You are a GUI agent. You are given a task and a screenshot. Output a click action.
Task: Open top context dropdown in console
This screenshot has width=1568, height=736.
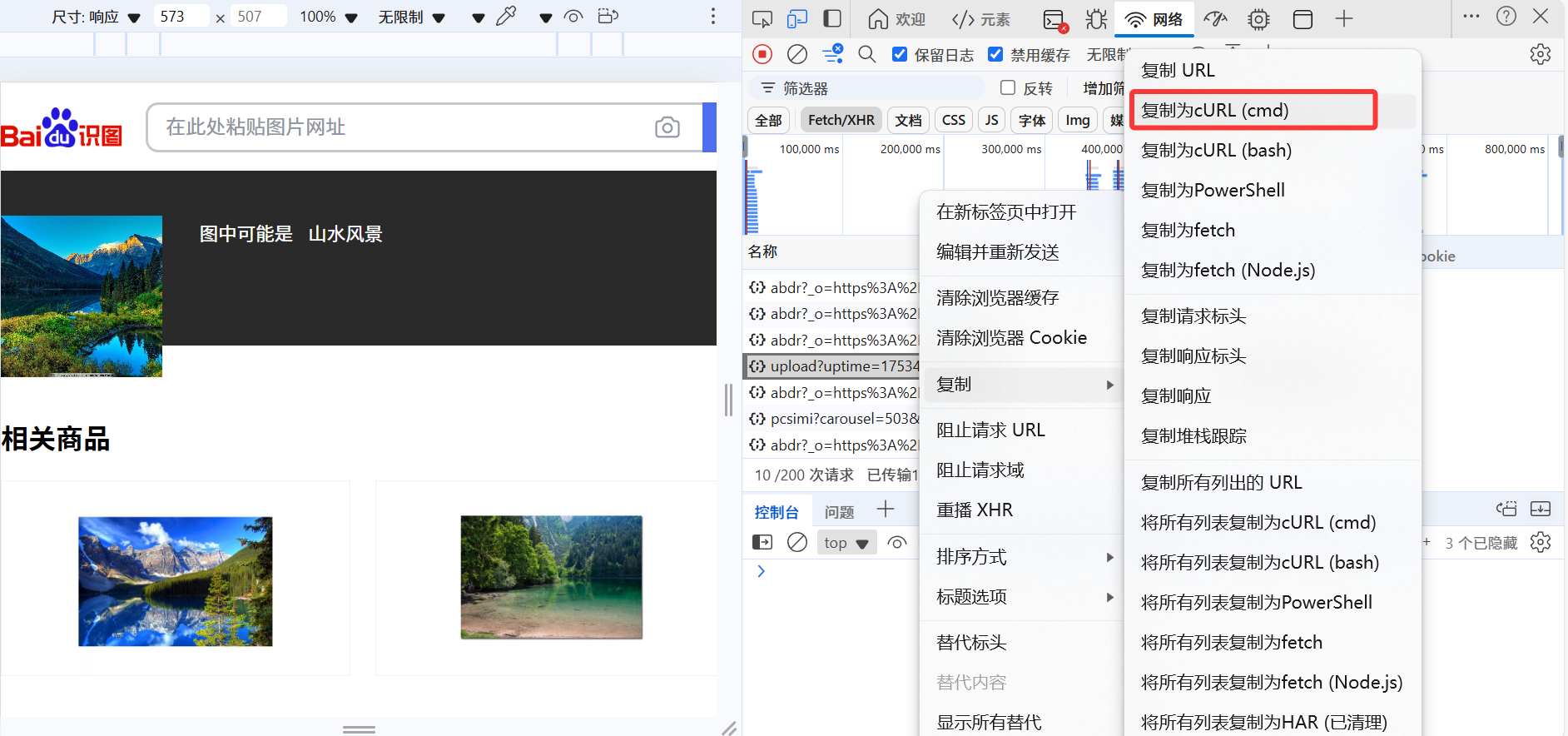pos(846,543)
